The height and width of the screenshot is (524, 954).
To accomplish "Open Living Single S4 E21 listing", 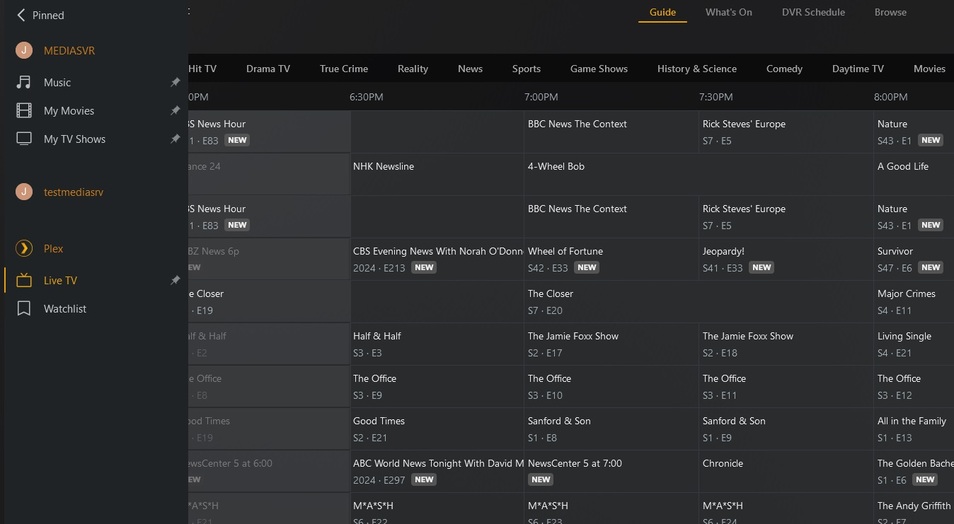I will click(914, 344).
